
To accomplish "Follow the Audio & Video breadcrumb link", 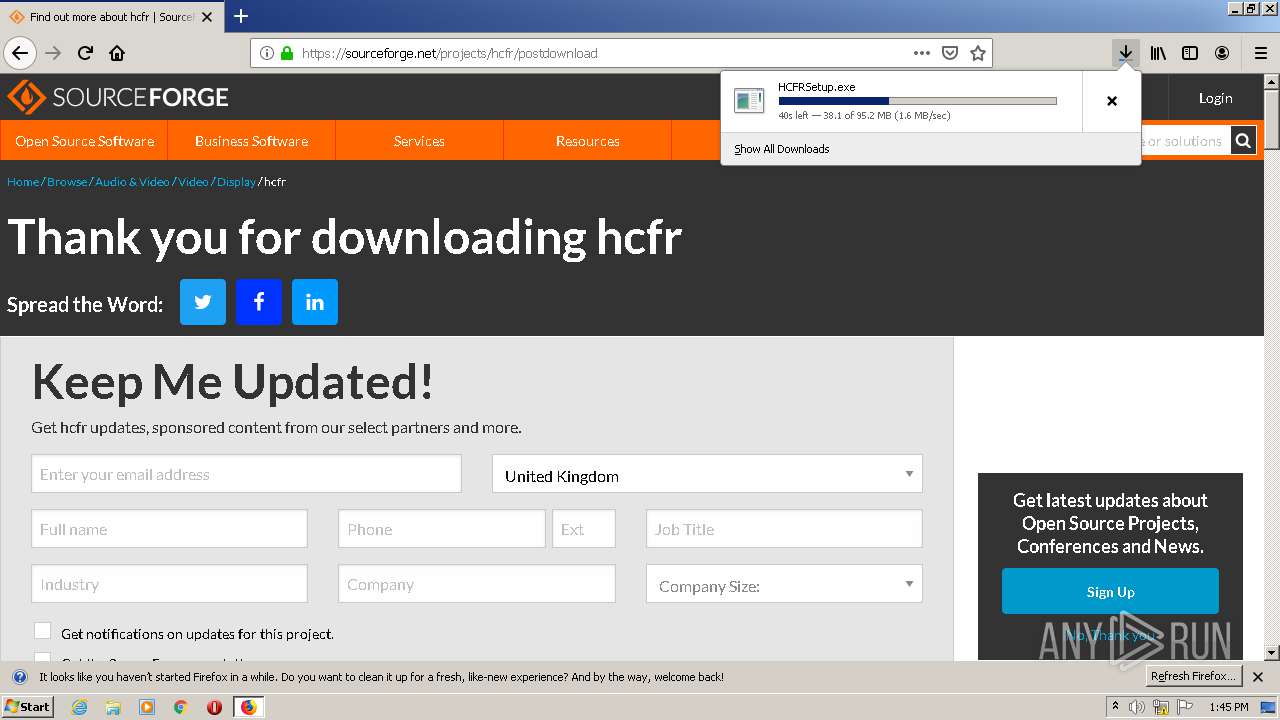I will (x=132, y=182).
